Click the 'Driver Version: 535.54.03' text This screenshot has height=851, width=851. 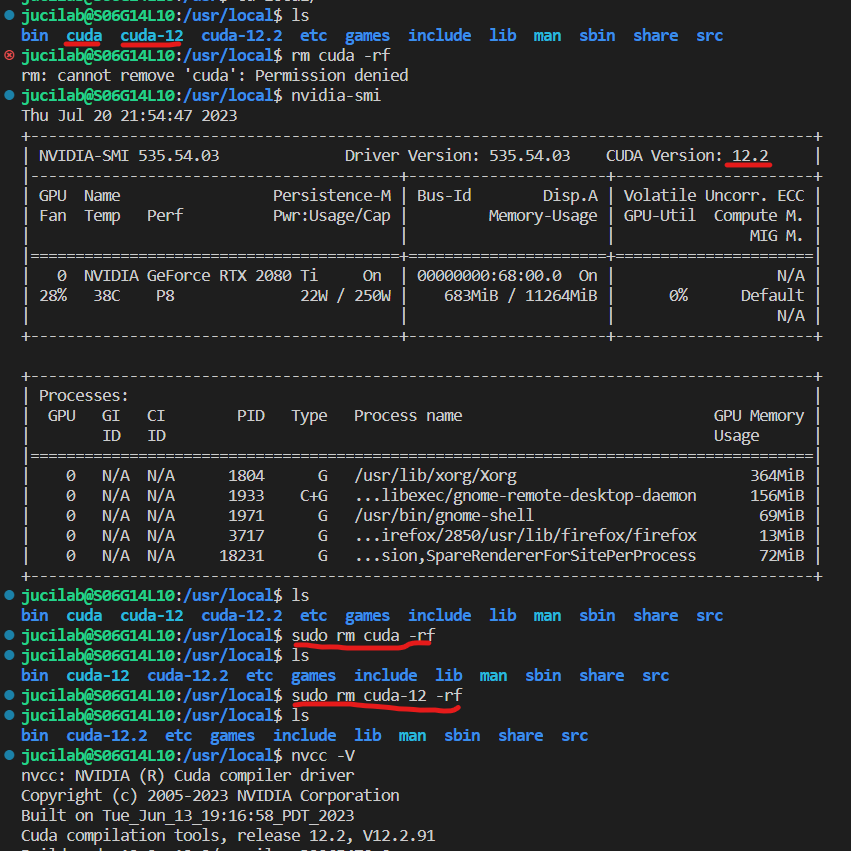pos(458,156)
